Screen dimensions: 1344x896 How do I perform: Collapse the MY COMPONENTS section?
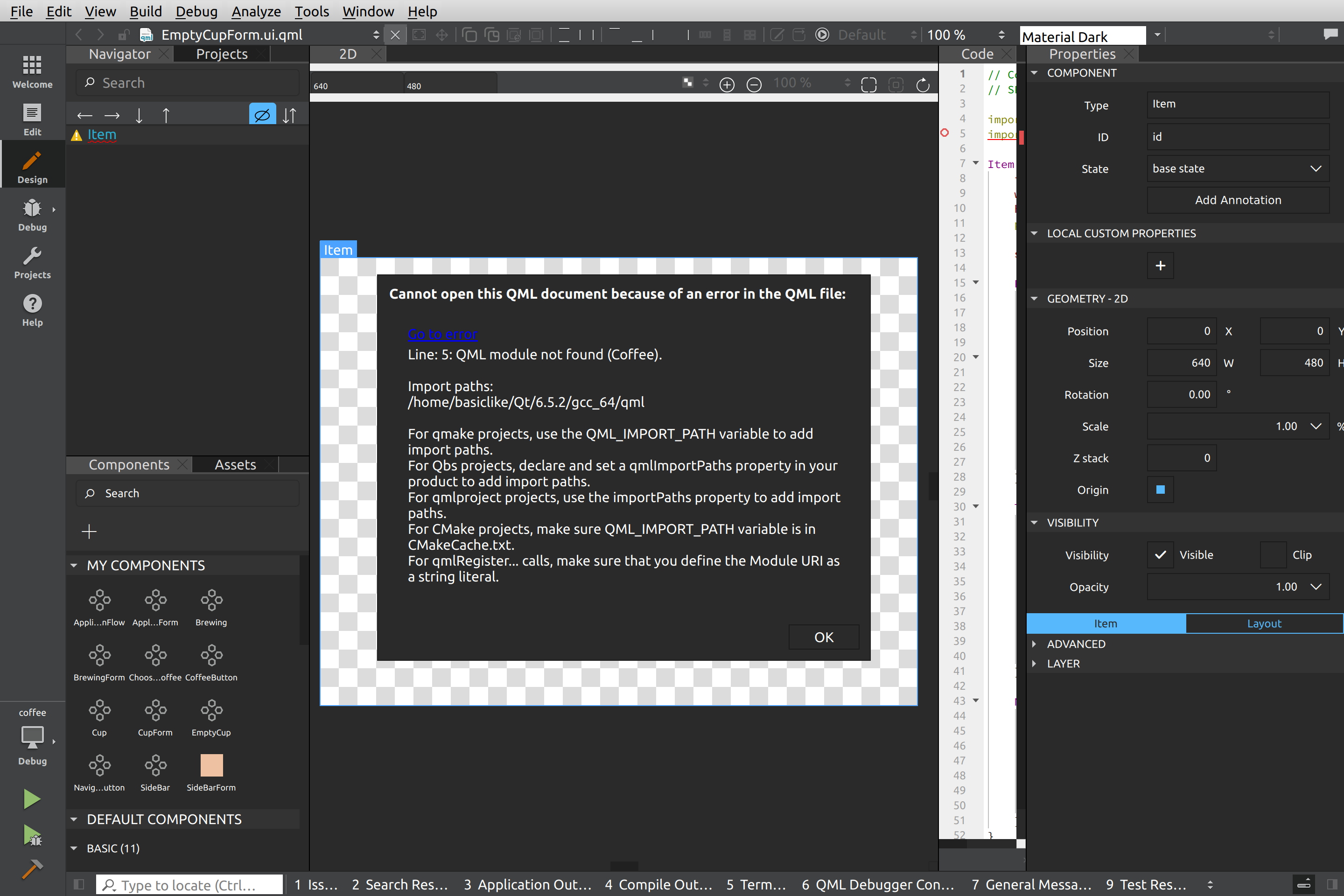(74, 565)
